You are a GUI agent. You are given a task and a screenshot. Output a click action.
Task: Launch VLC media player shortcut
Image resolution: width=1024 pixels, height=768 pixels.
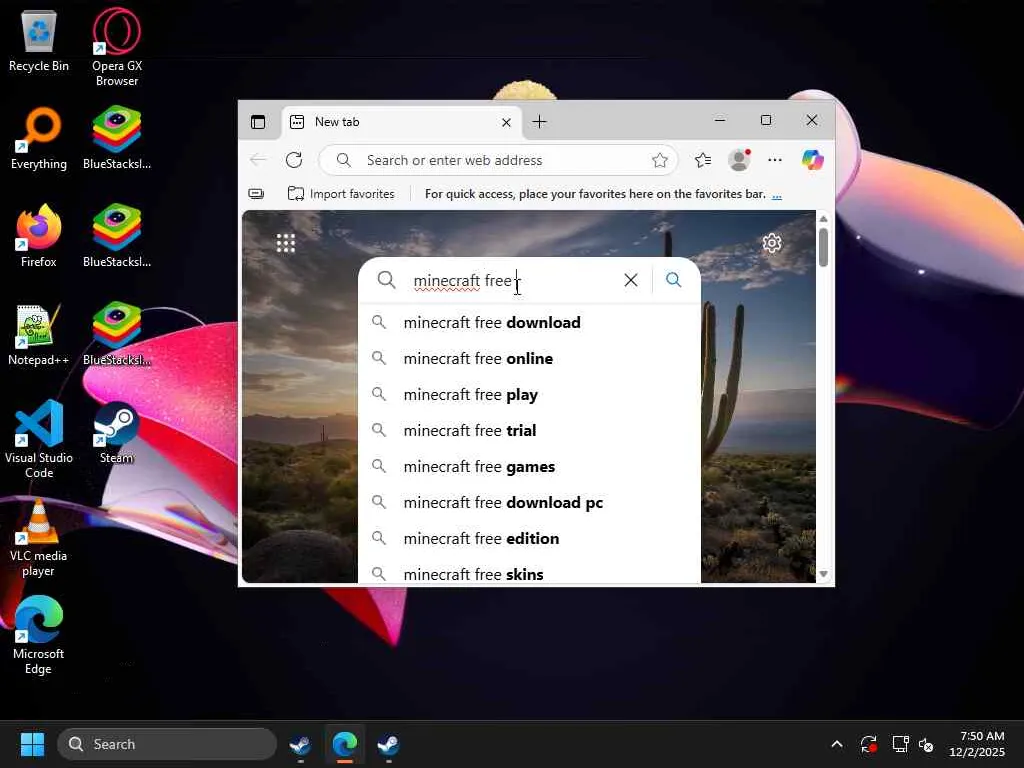pyautogui.click(x=39, y=537)
